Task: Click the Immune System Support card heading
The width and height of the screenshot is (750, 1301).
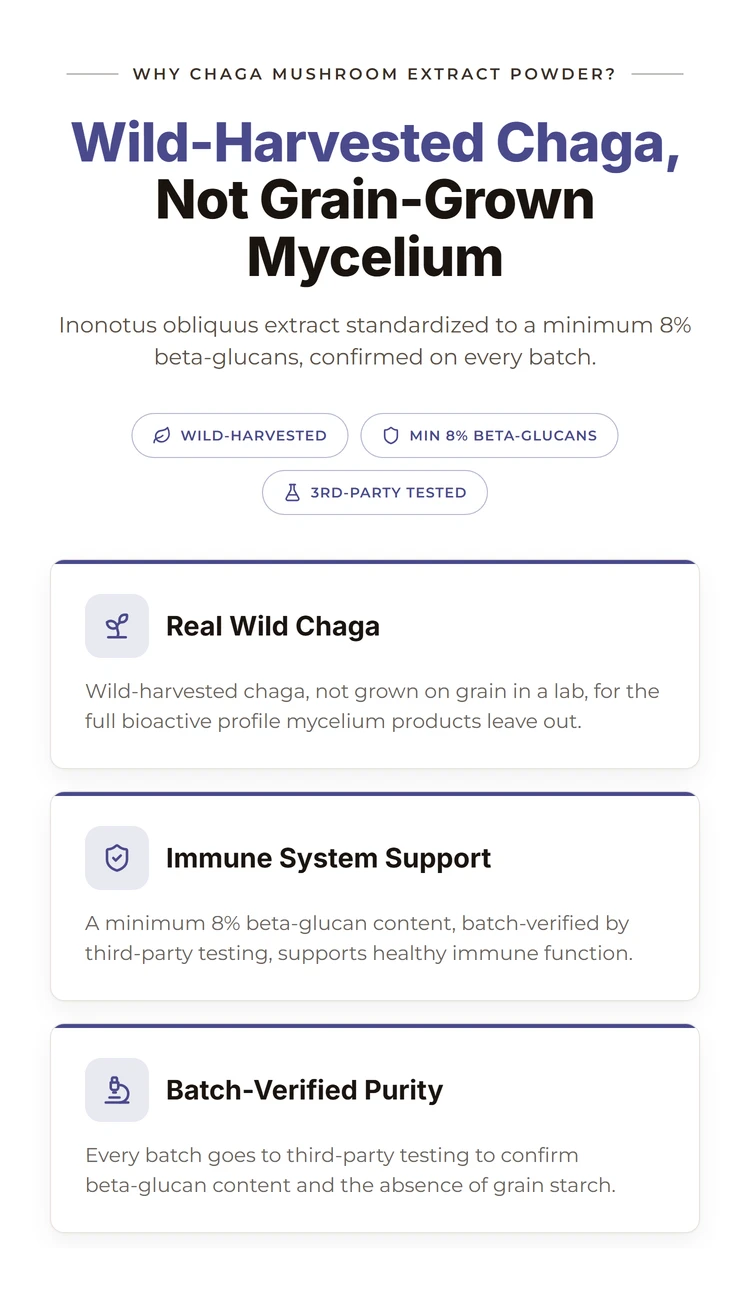Action: click(x=328, y=858)
